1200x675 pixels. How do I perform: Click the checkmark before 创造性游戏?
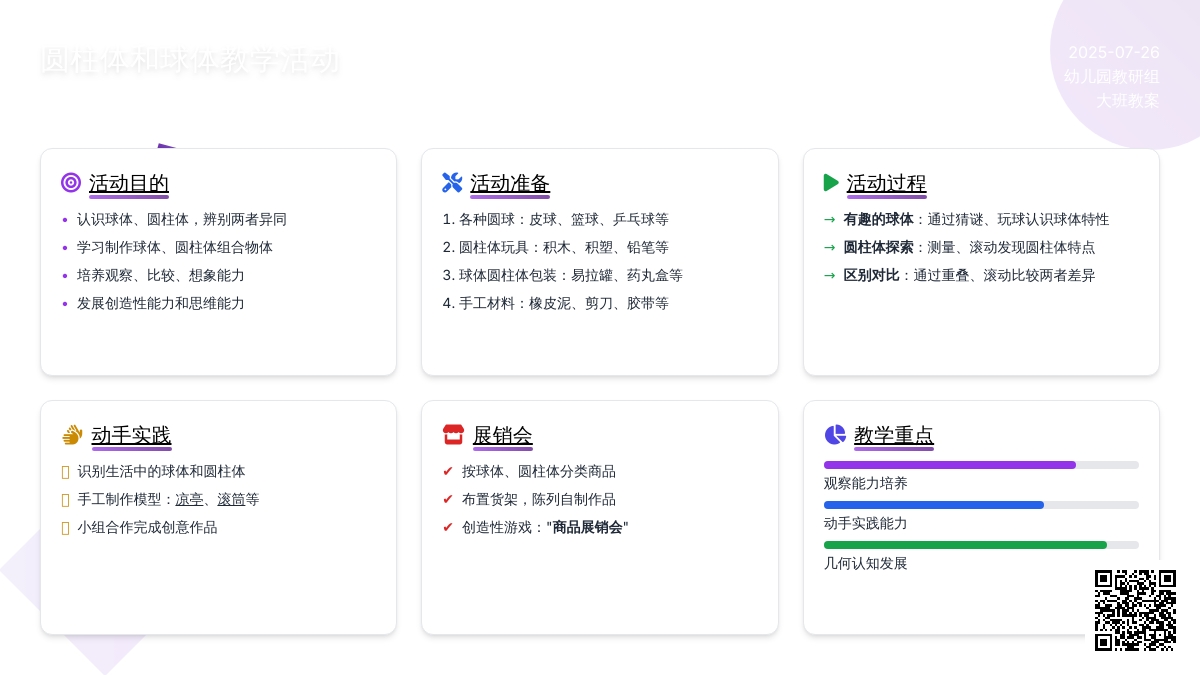(x=448, y=527)
